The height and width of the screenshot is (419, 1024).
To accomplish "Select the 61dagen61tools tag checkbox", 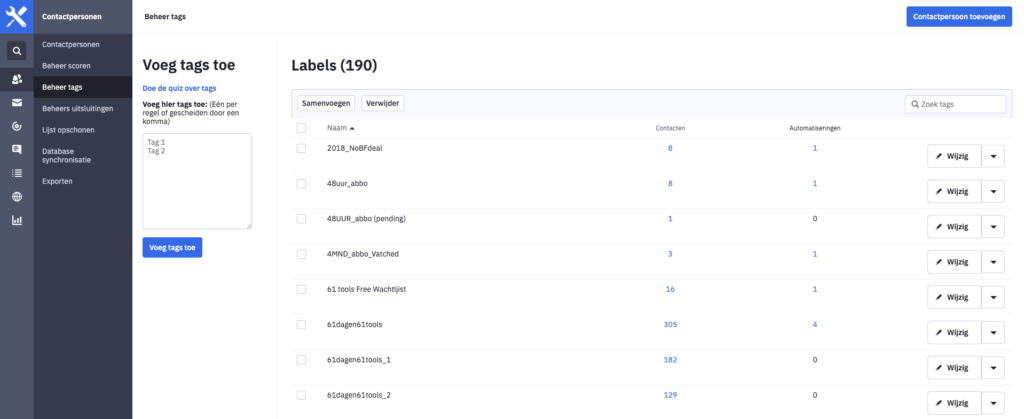I will point(302,325).
